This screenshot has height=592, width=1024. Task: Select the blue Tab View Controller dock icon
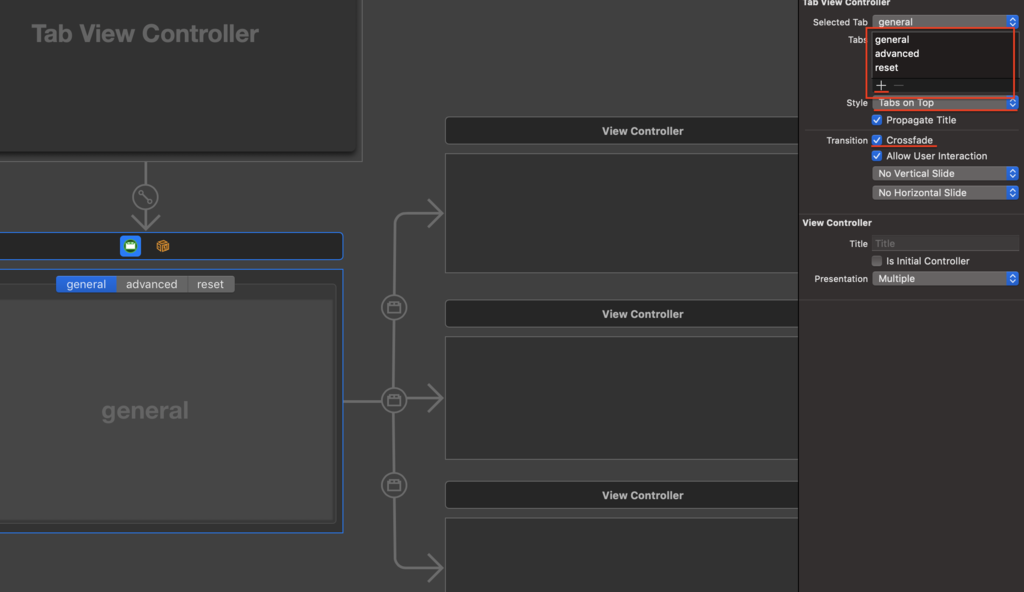click(x=131, y=246)
